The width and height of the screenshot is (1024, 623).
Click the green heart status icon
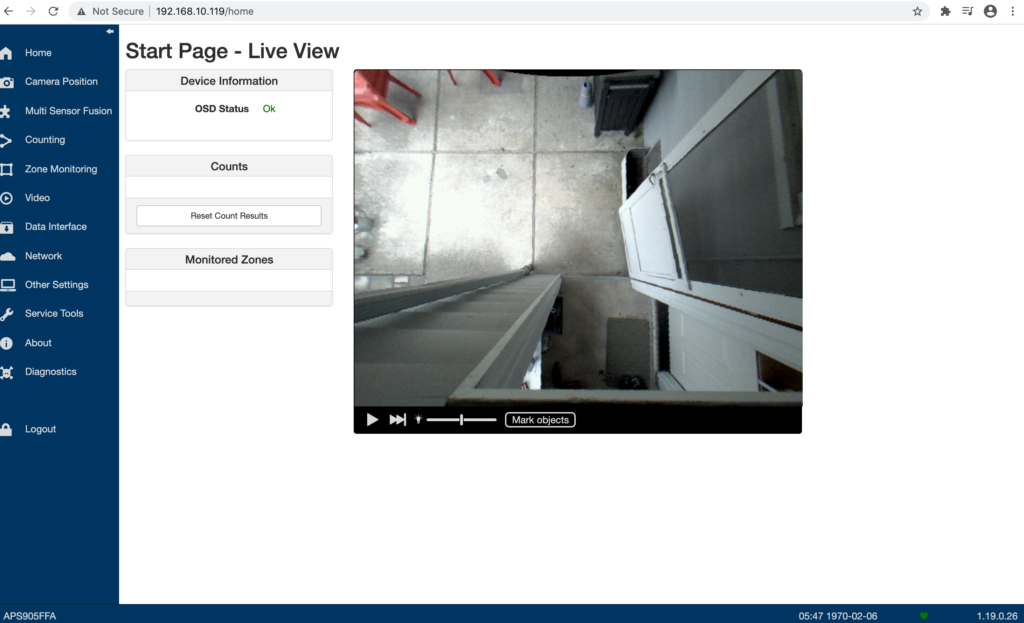(924, 616)
